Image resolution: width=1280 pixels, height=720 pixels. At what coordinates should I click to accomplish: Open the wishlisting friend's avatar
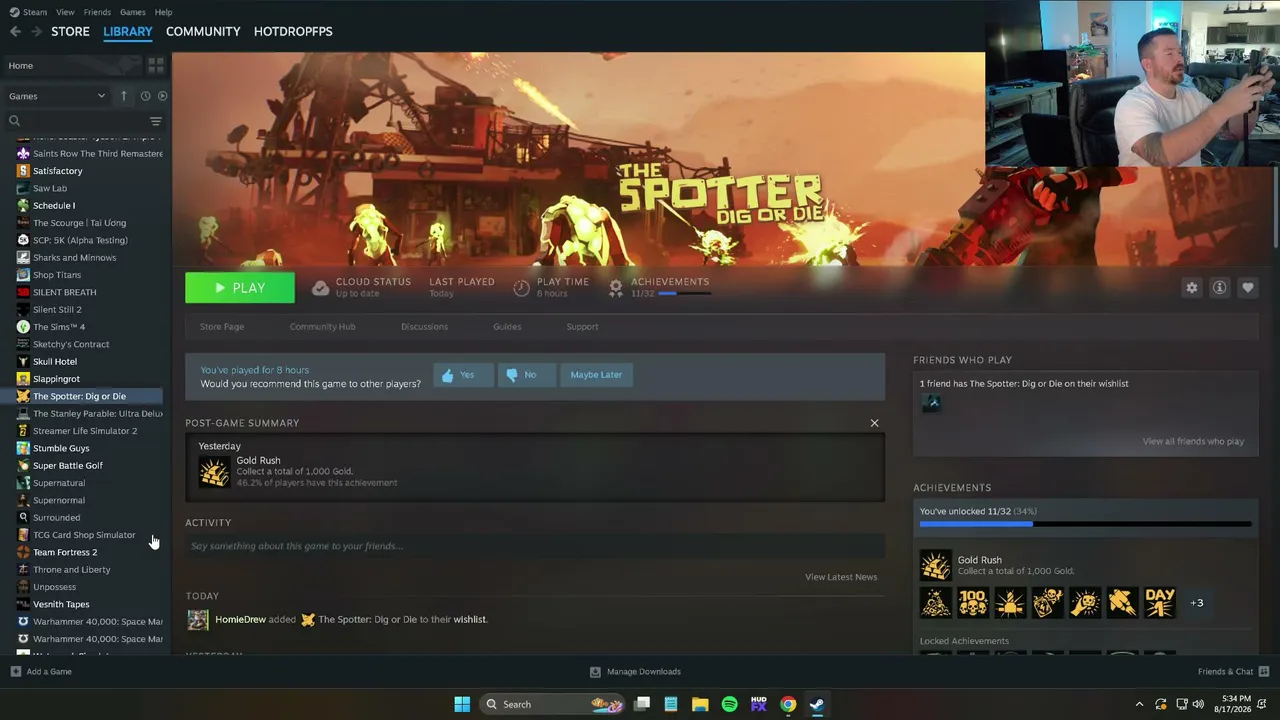tap(931, 403)
